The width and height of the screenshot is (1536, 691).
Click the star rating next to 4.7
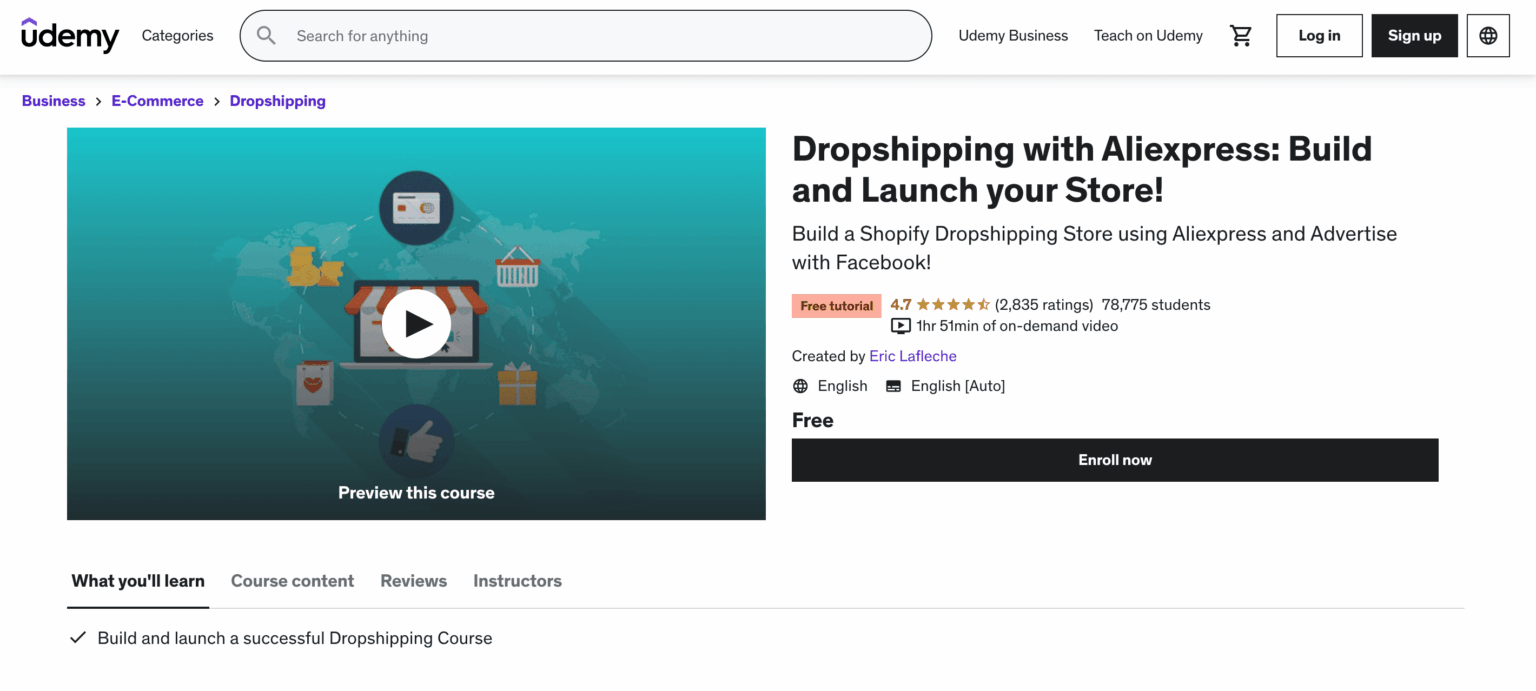coord(952,305)
